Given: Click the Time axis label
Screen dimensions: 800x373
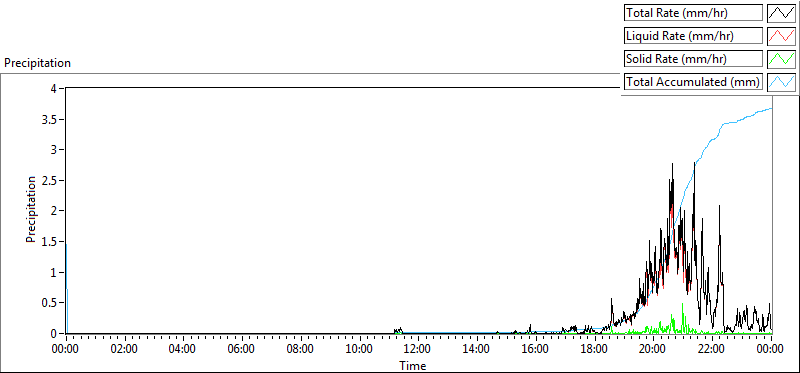Looking at the screenshot, I should click(x=412, y=365).
